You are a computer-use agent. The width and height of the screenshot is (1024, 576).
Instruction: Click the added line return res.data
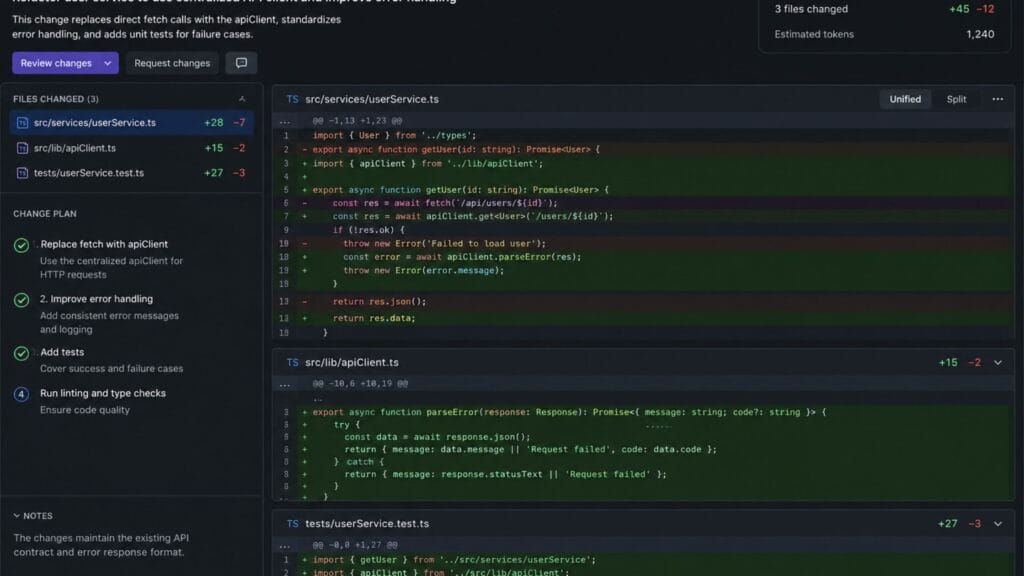click(643, 318)
